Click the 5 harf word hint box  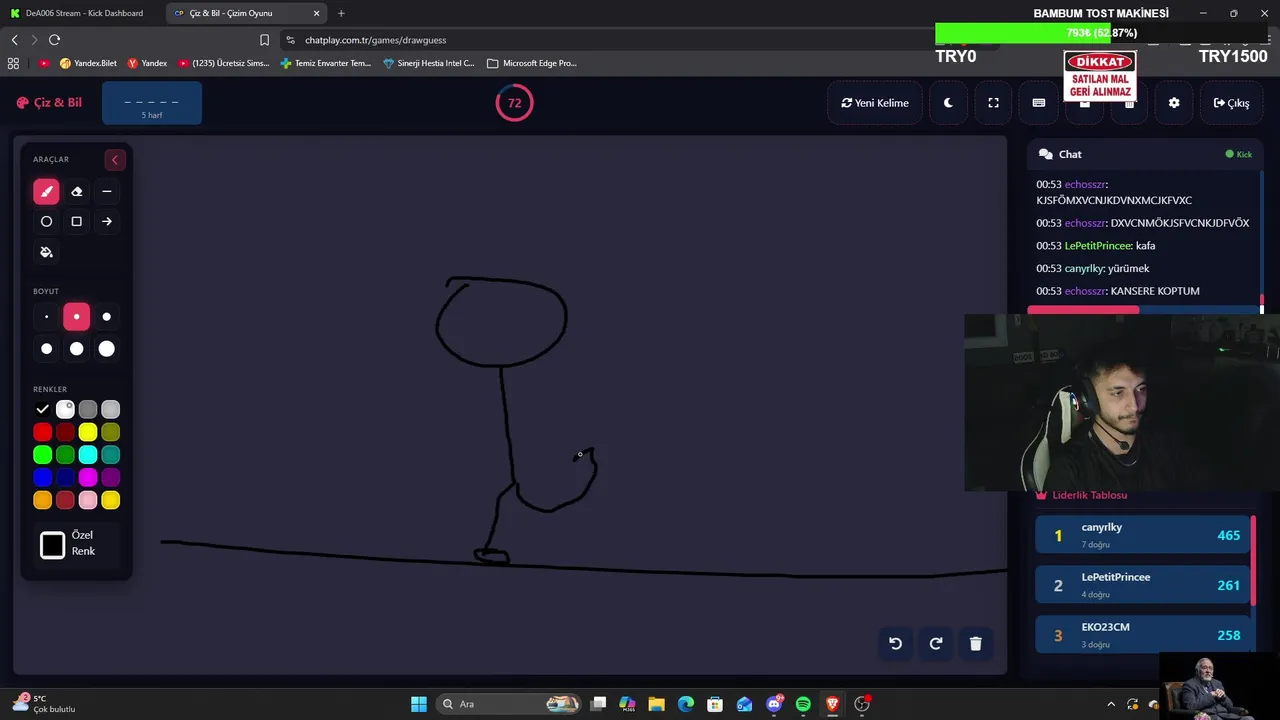152,104
